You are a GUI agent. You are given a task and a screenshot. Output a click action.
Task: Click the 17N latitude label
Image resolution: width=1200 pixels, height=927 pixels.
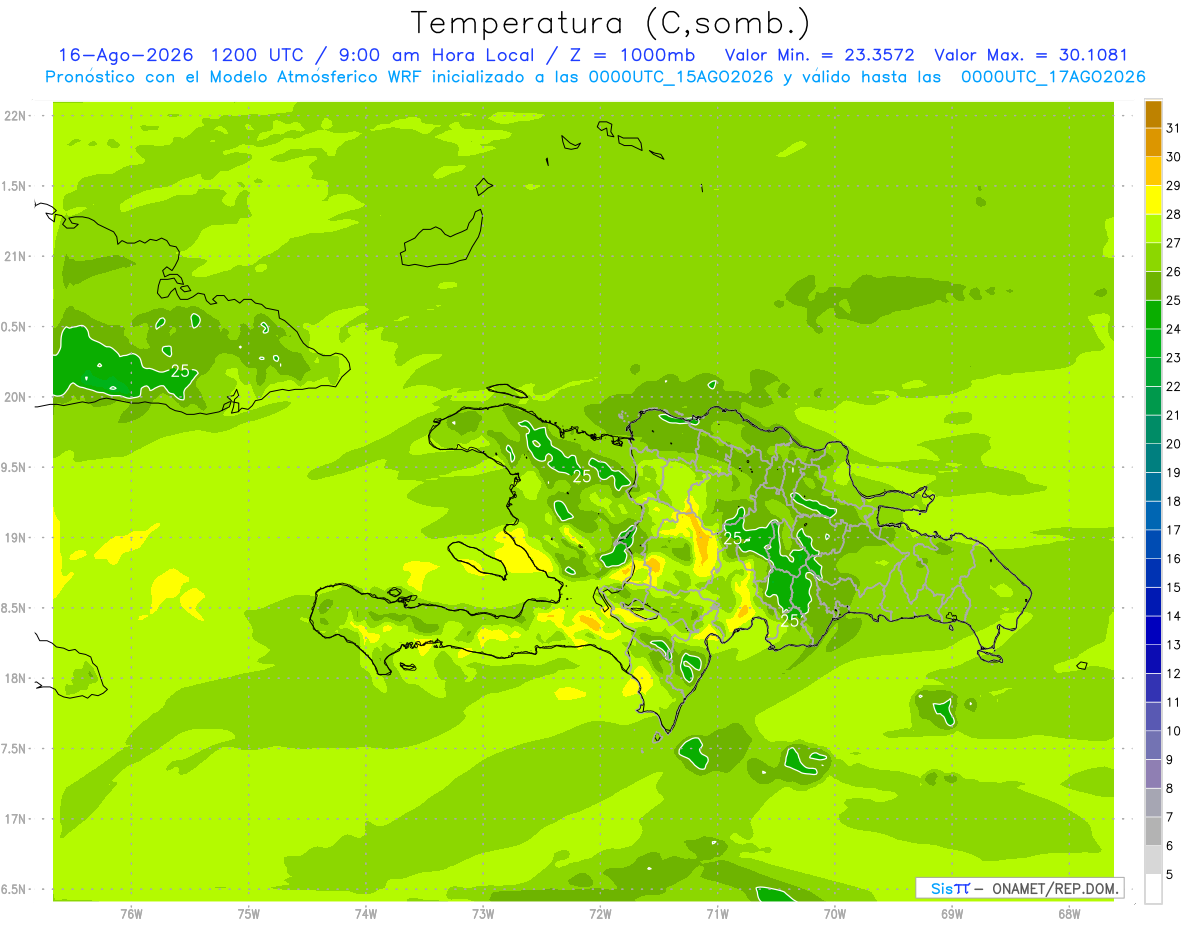[x=16, y=820]
